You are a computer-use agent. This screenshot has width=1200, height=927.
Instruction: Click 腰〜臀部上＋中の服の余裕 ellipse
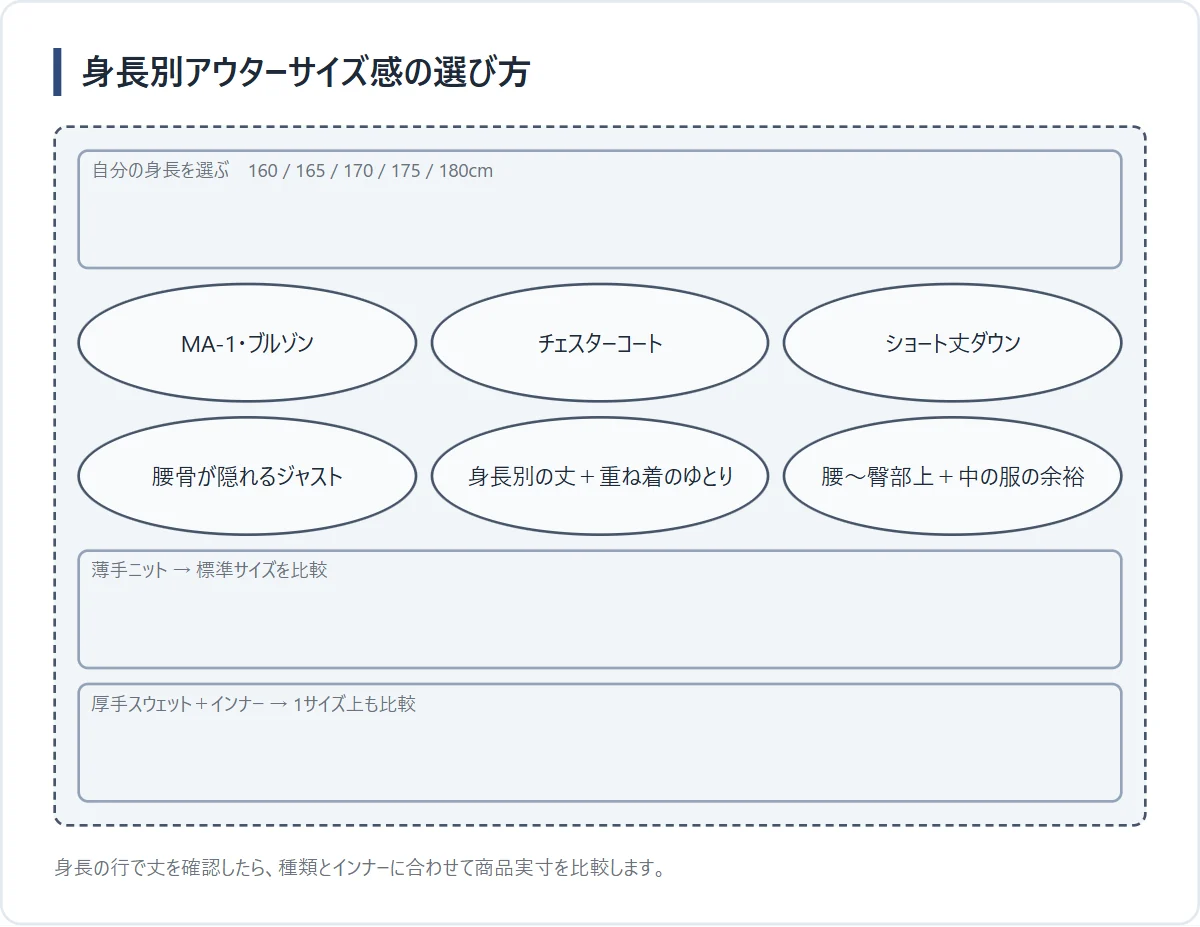[952, 476]
